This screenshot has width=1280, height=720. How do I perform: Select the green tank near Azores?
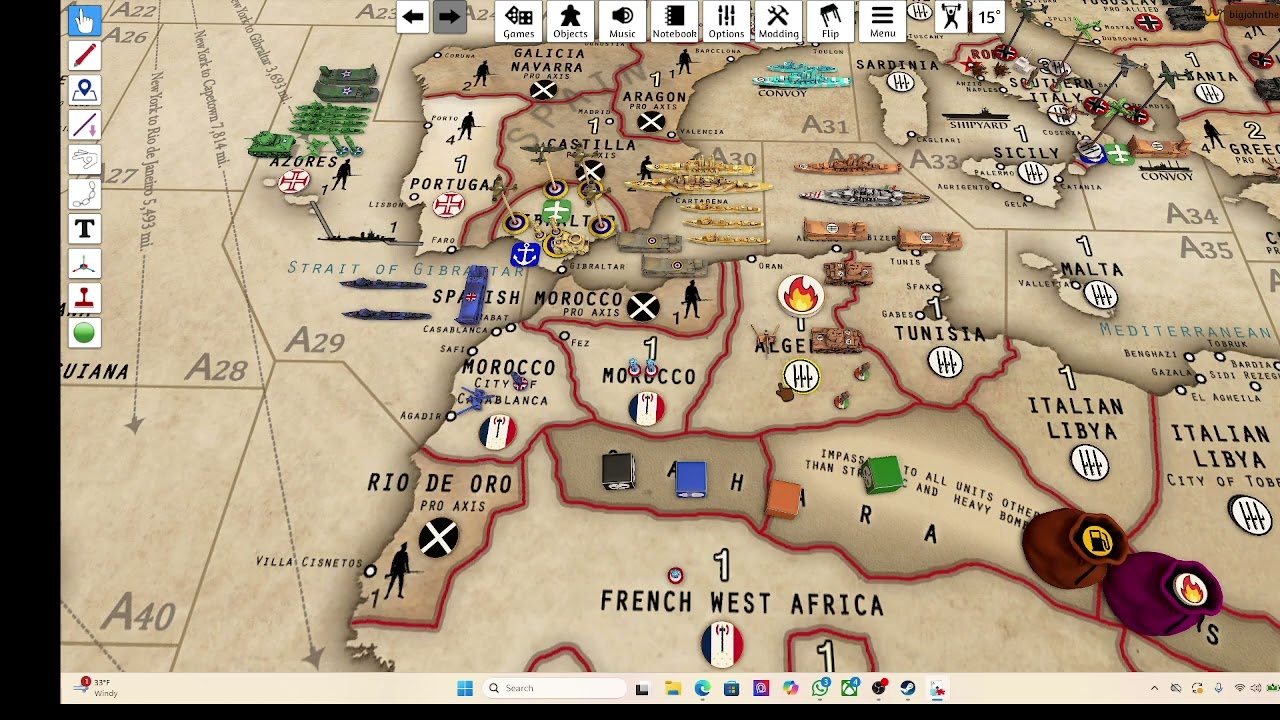[x=270, y=144]
